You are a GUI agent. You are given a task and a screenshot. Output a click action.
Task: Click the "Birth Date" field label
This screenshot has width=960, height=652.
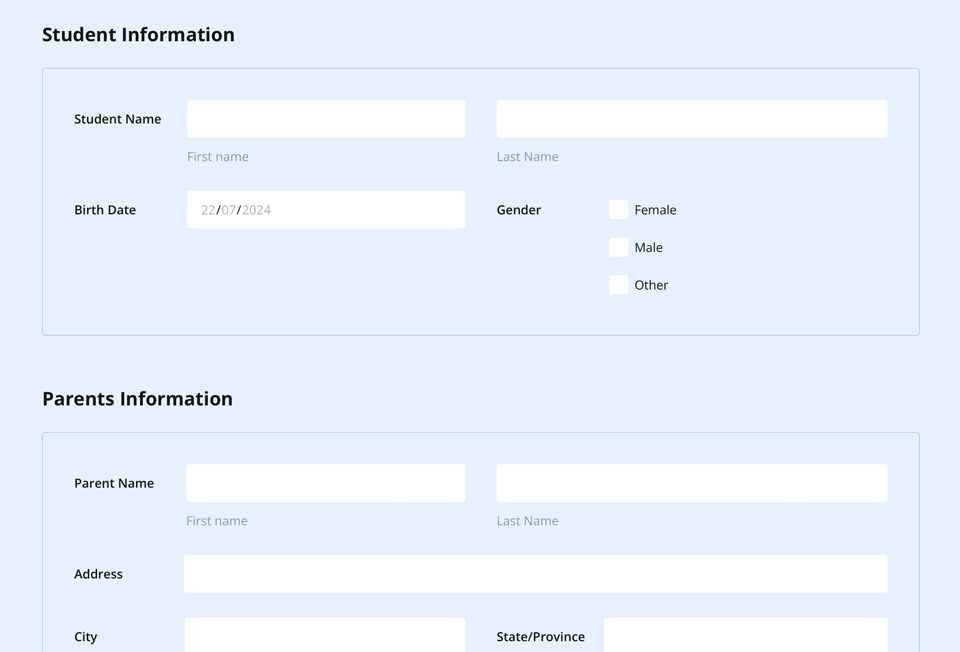[105, 210]
